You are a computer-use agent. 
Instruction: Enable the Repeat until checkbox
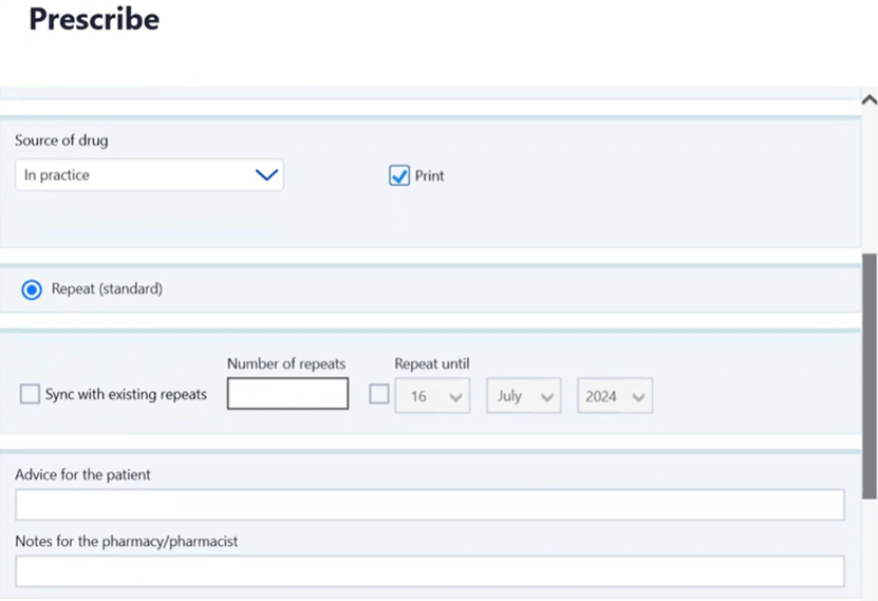379,394
